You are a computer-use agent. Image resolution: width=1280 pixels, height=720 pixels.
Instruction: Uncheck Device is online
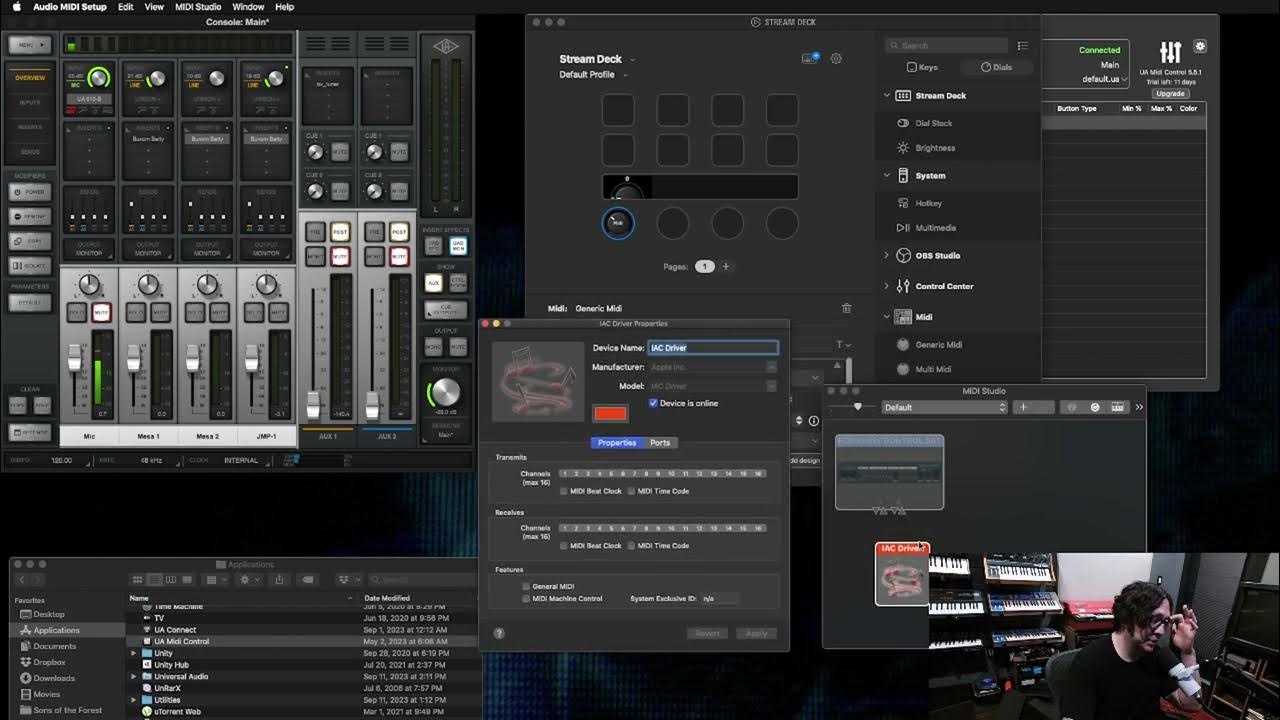tap(653, 403)
